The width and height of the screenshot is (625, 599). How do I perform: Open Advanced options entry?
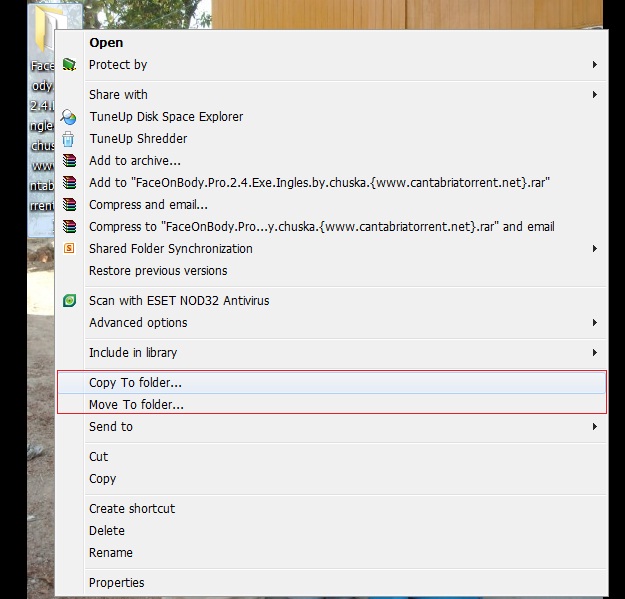(332, 322)
